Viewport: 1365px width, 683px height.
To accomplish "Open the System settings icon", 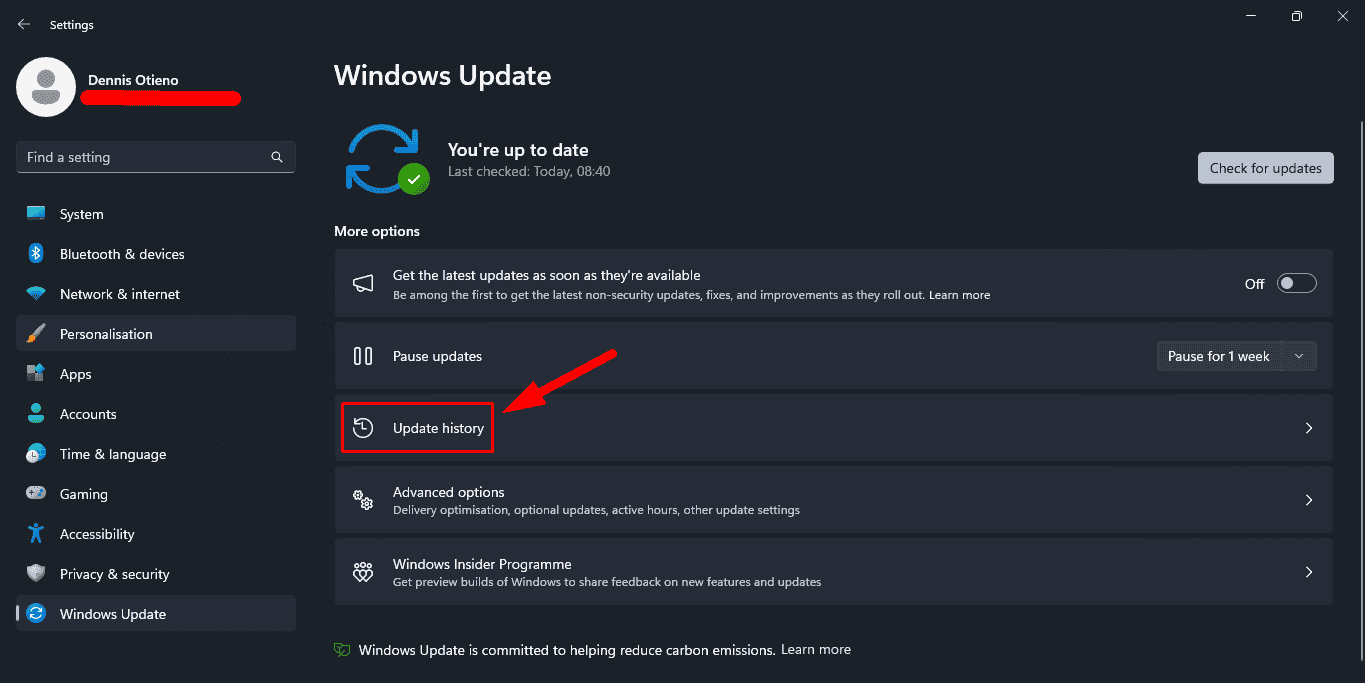I will 37,213.
